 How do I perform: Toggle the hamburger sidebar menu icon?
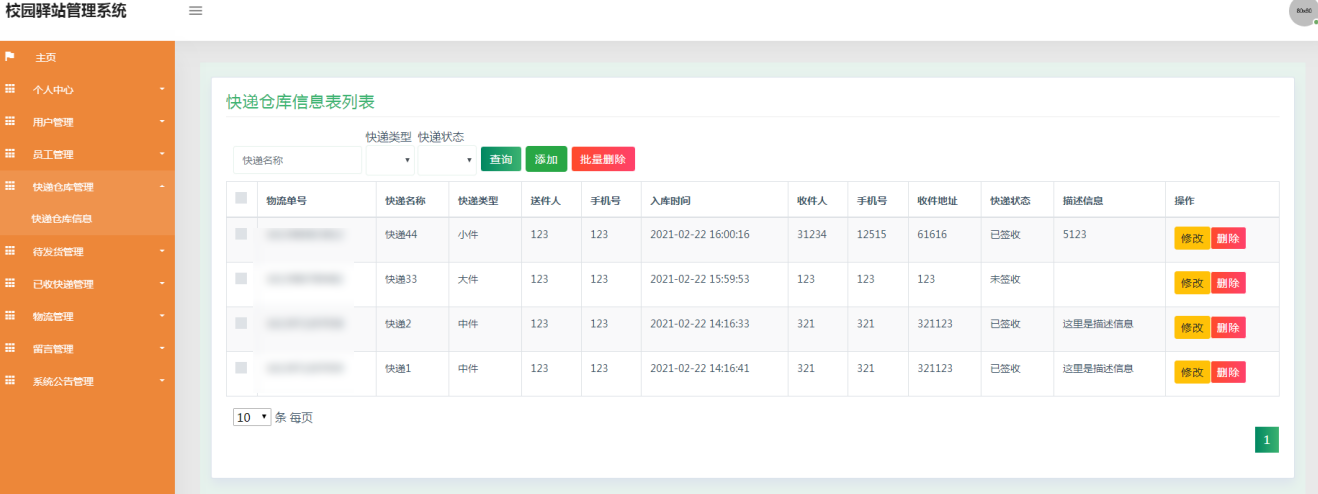tap(196, 11)
